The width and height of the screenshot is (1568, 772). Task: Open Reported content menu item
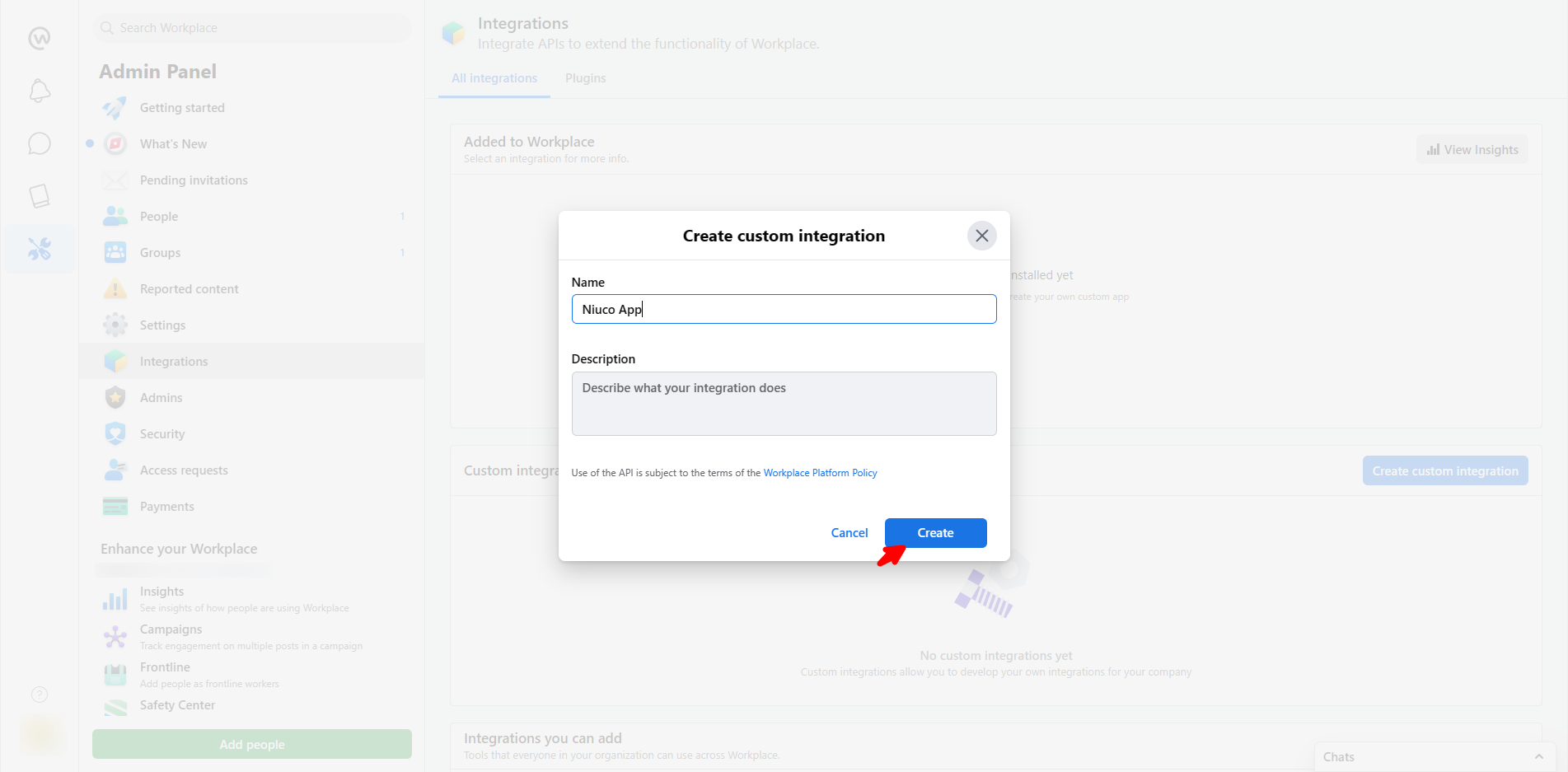[x=252, y=289]
